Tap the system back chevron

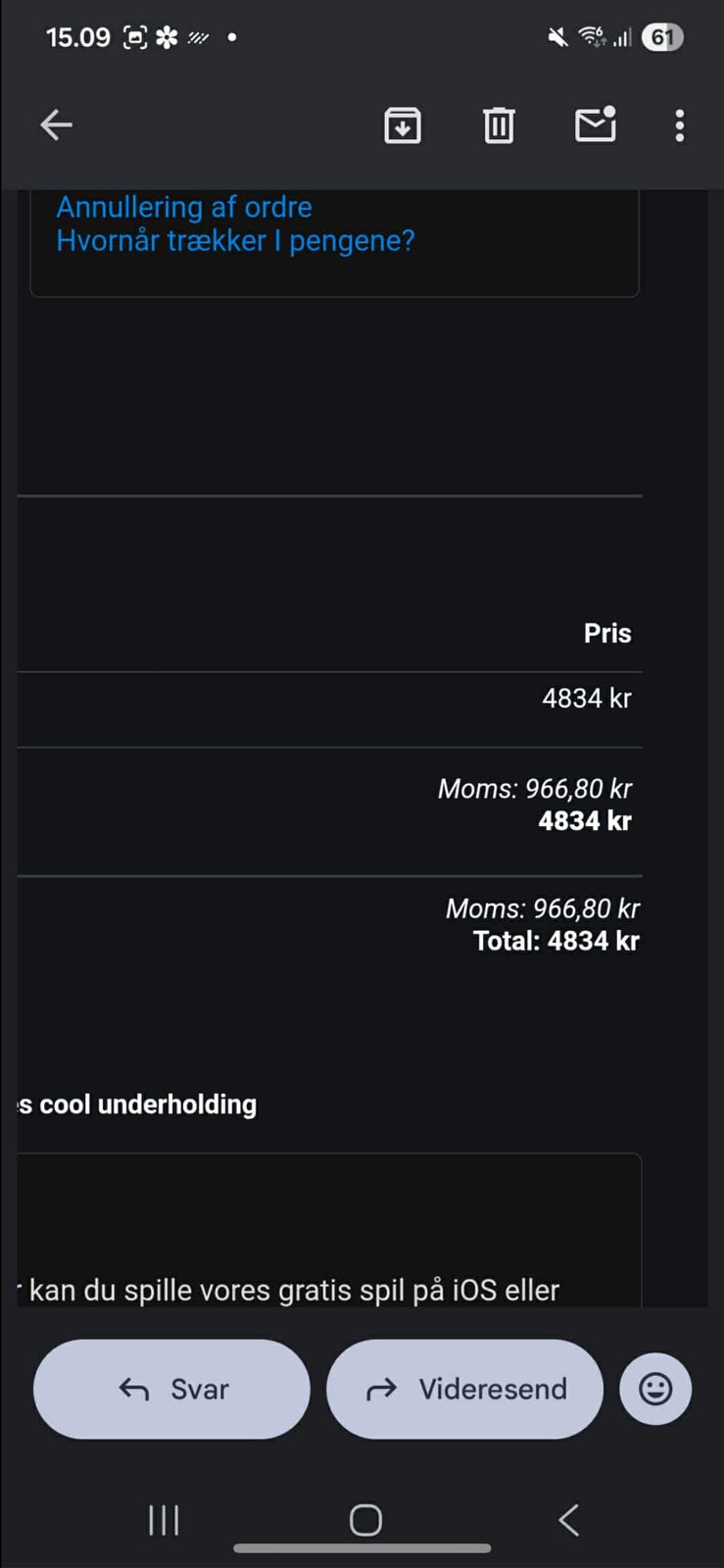(568, 1520)
